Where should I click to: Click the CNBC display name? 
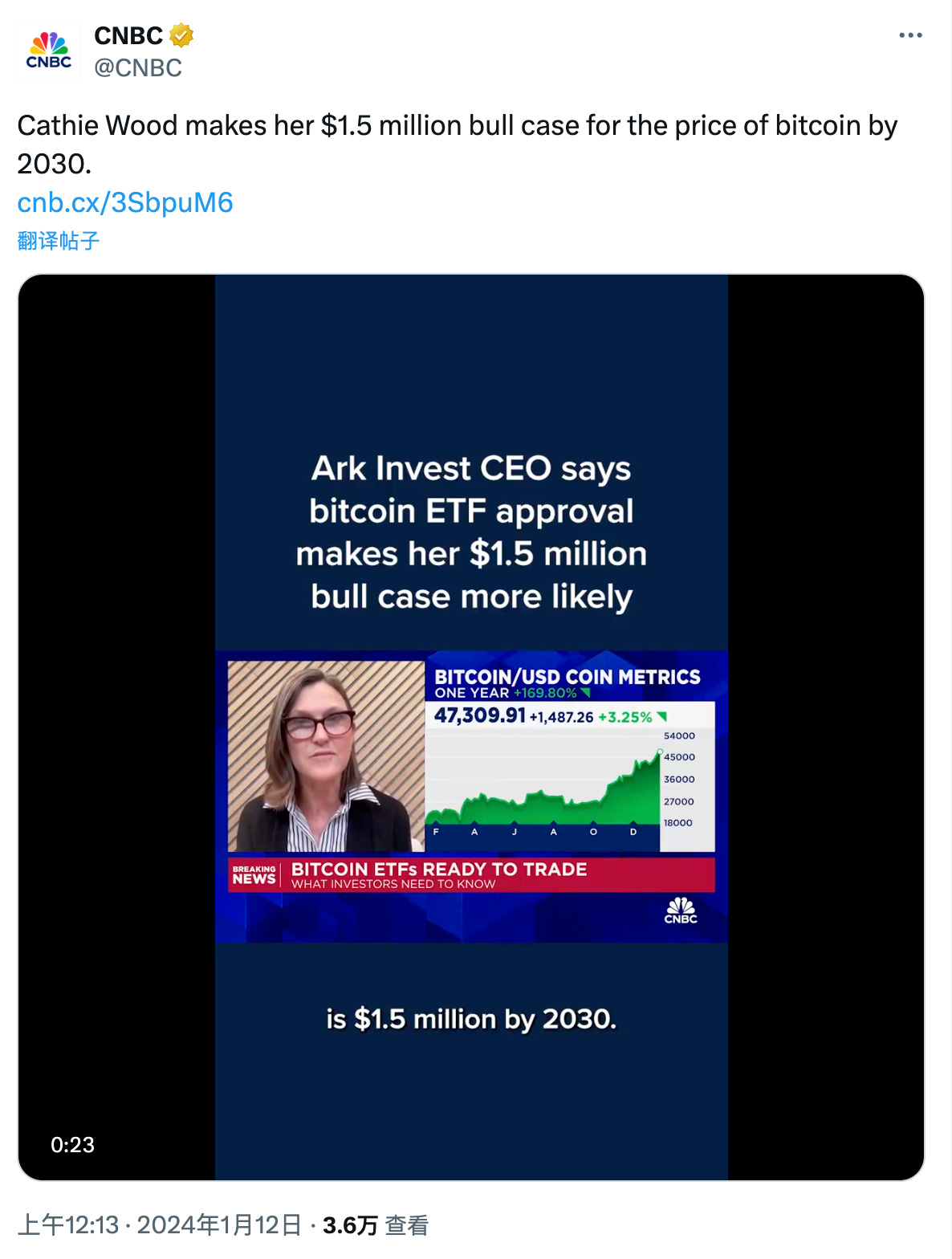coord(128,35)
